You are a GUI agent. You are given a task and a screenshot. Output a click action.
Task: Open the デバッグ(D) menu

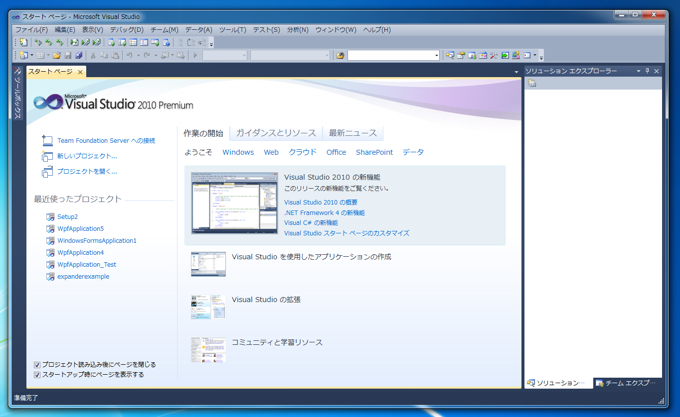click(x=127, y=30)
